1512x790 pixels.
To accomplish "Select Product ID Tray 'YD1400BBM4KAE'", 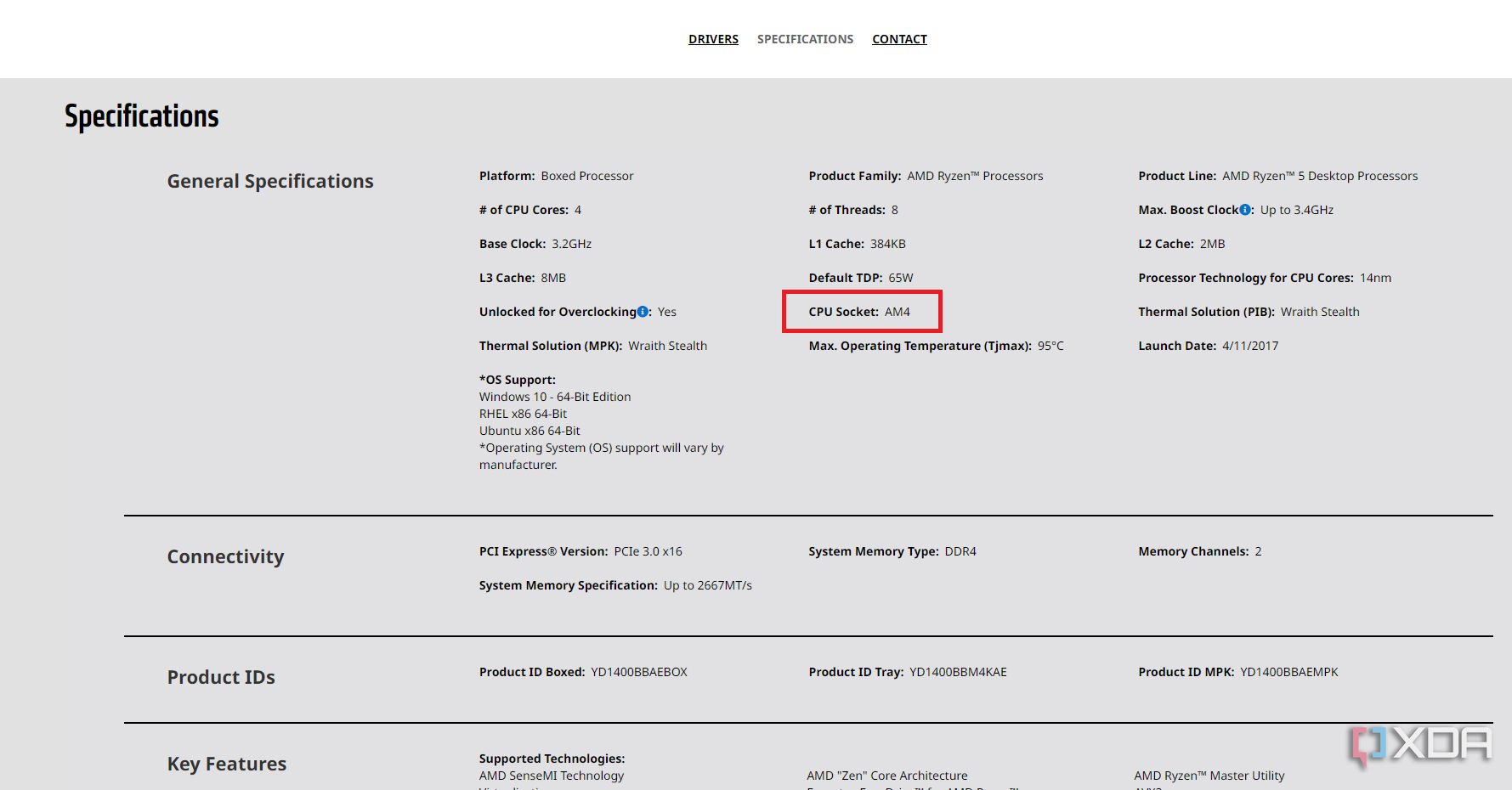I will tap(958, 672).
